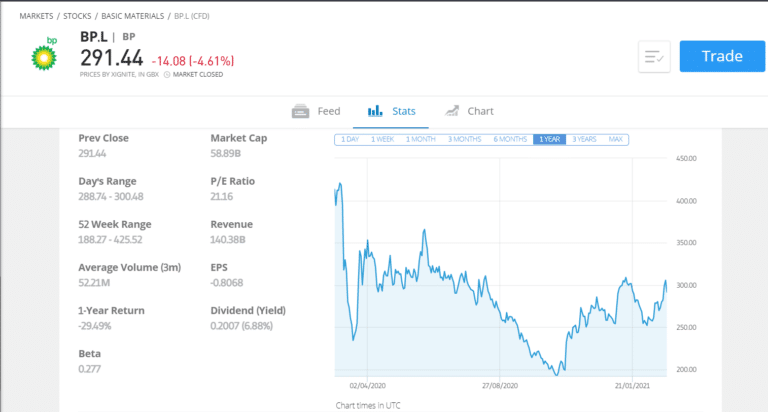The width and height of the screenshot is (768, 412).
Task: Click the EPS value -0.8068
Action: pyautogui.click(x=227, y=283)
